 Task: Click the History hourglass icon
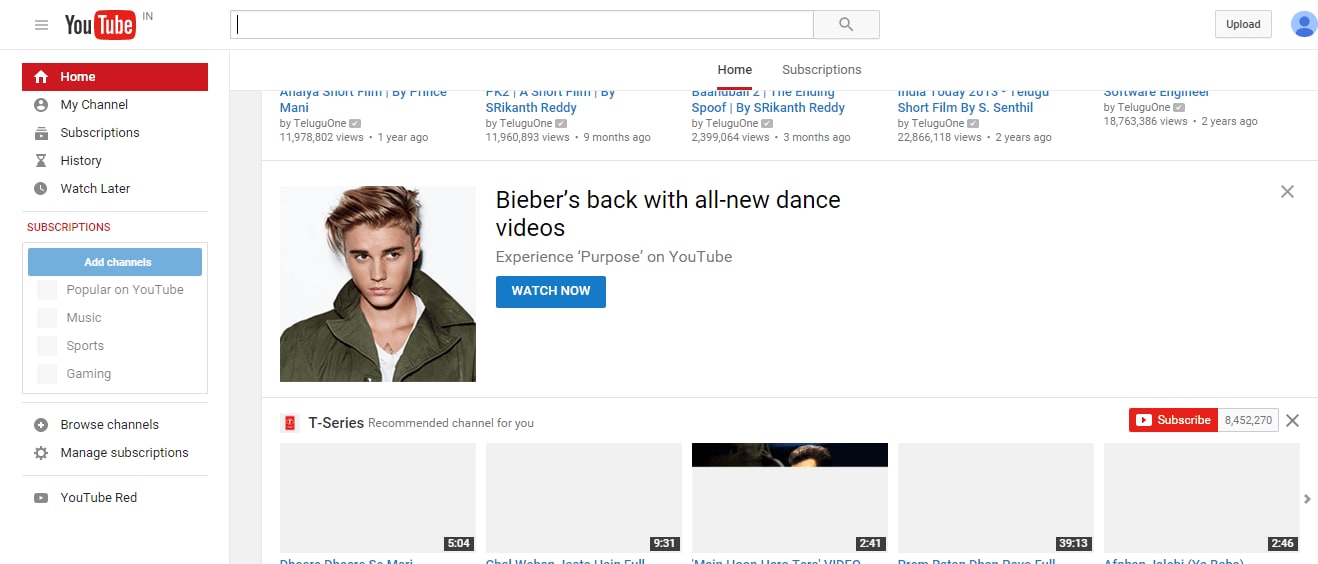click(41, 161)
